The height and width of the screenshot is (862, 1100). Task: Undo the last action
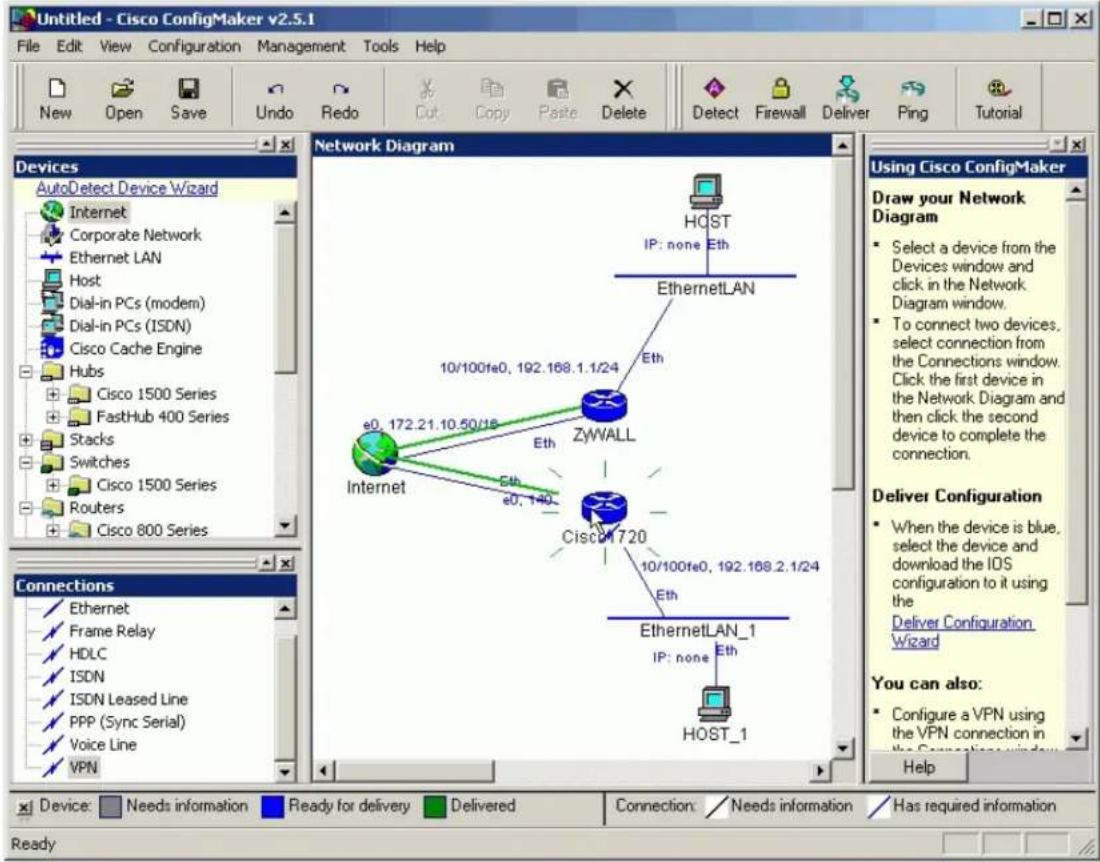274,100
